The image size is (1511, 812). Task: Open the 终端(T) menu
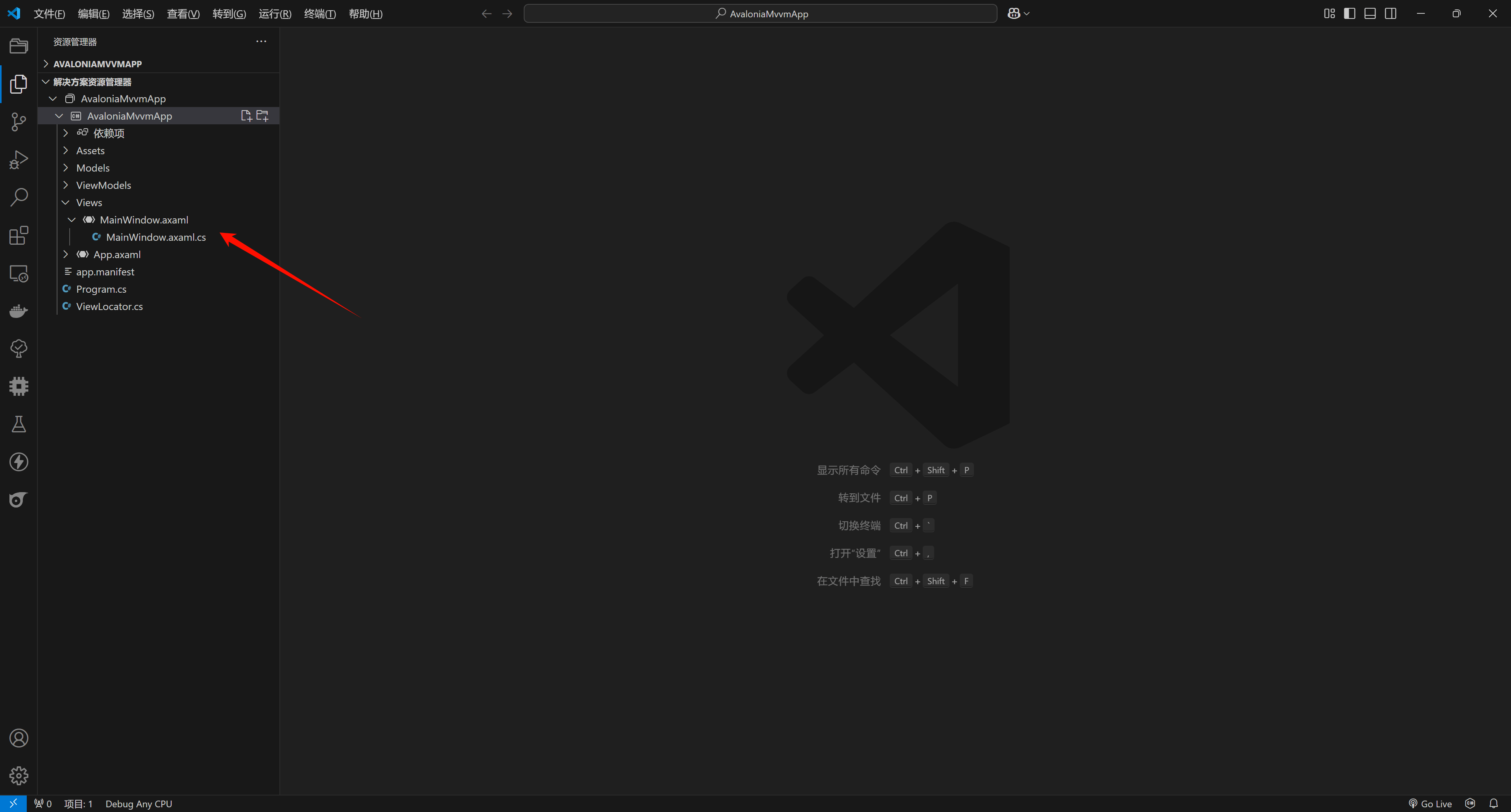click(x=320, y=13)
